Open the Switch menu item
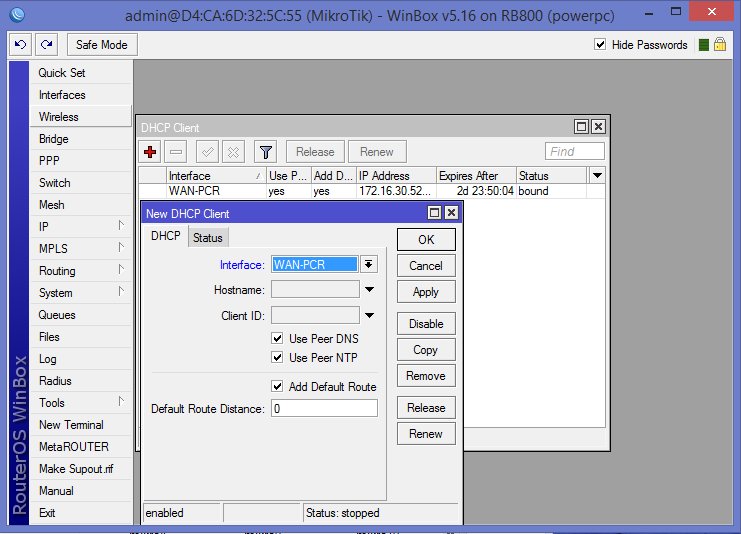 coord(81,183)
